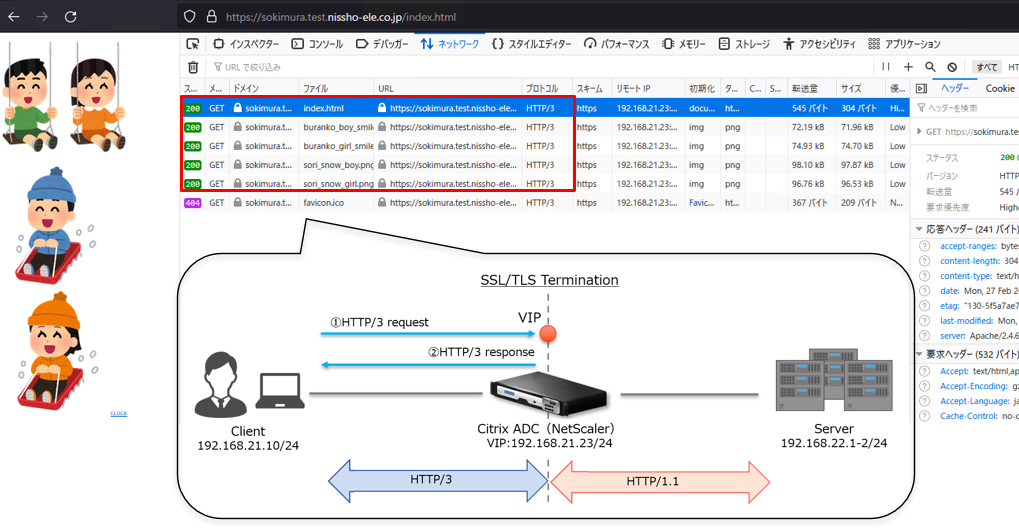1019x532 pixels.
Task: Reload the page in browser
Action: click(70, 16)
